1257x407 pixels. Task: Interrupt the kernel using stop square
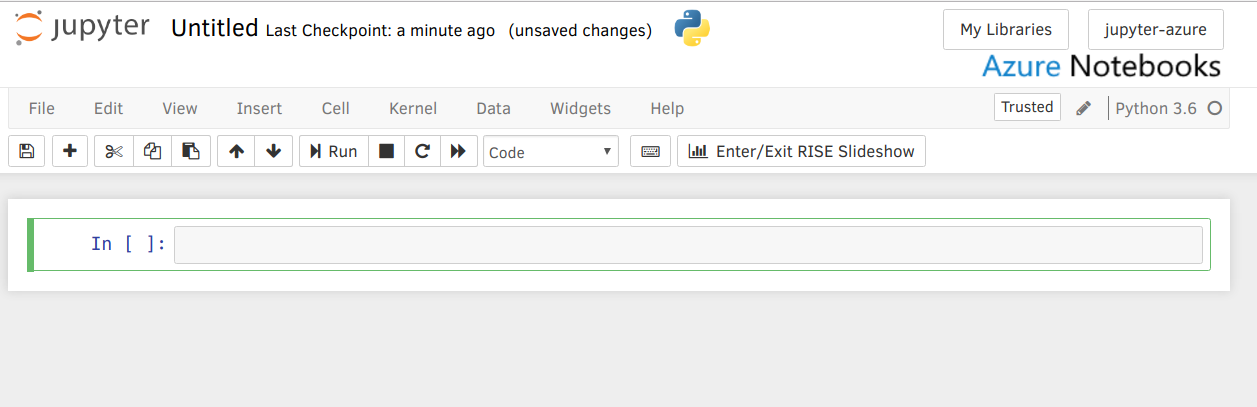[x=386, y=151]
